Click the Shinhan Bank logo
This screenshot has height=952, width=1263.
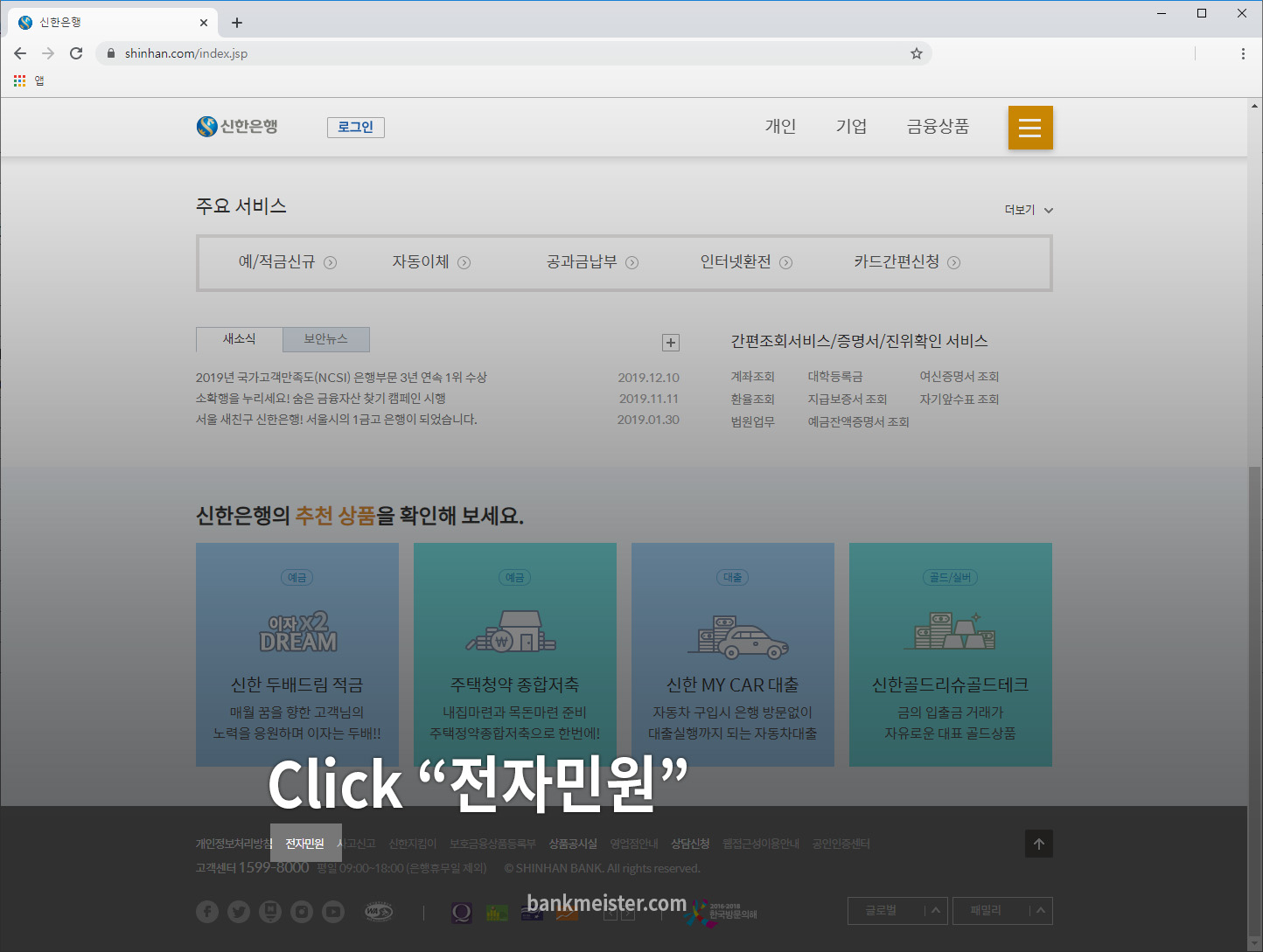(x=237, y=127)
